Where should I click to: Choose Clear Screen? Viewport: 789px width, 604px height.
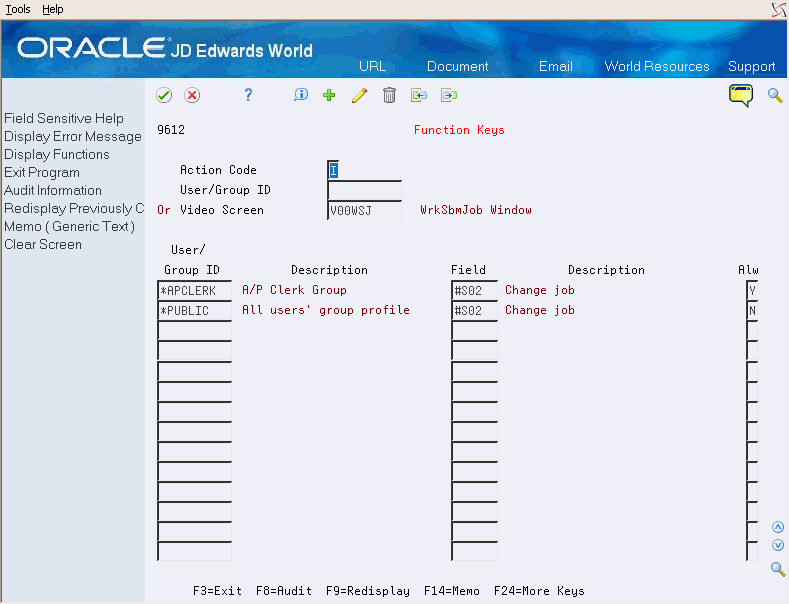pyautogui.click(x=43, y=245)
